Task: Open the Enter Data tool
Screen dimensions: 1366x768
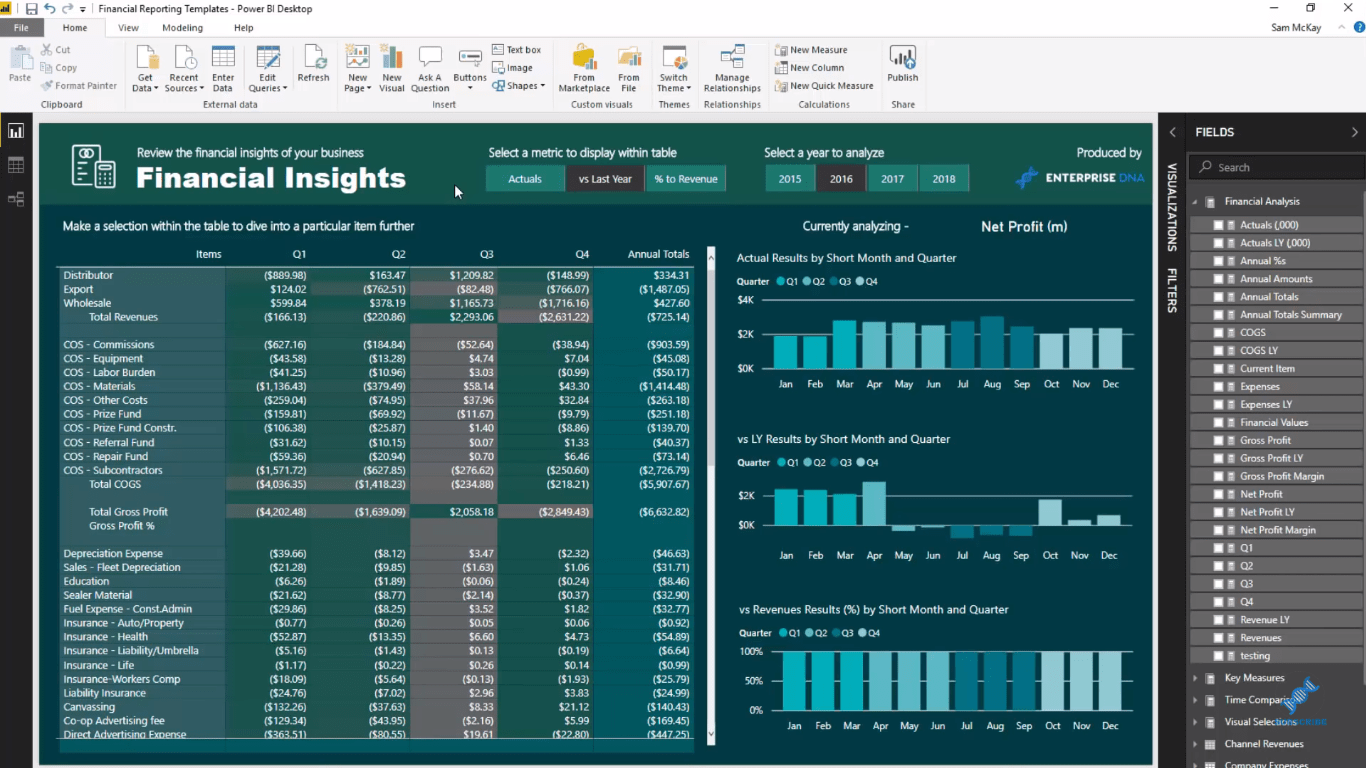Action: point(223,68)
